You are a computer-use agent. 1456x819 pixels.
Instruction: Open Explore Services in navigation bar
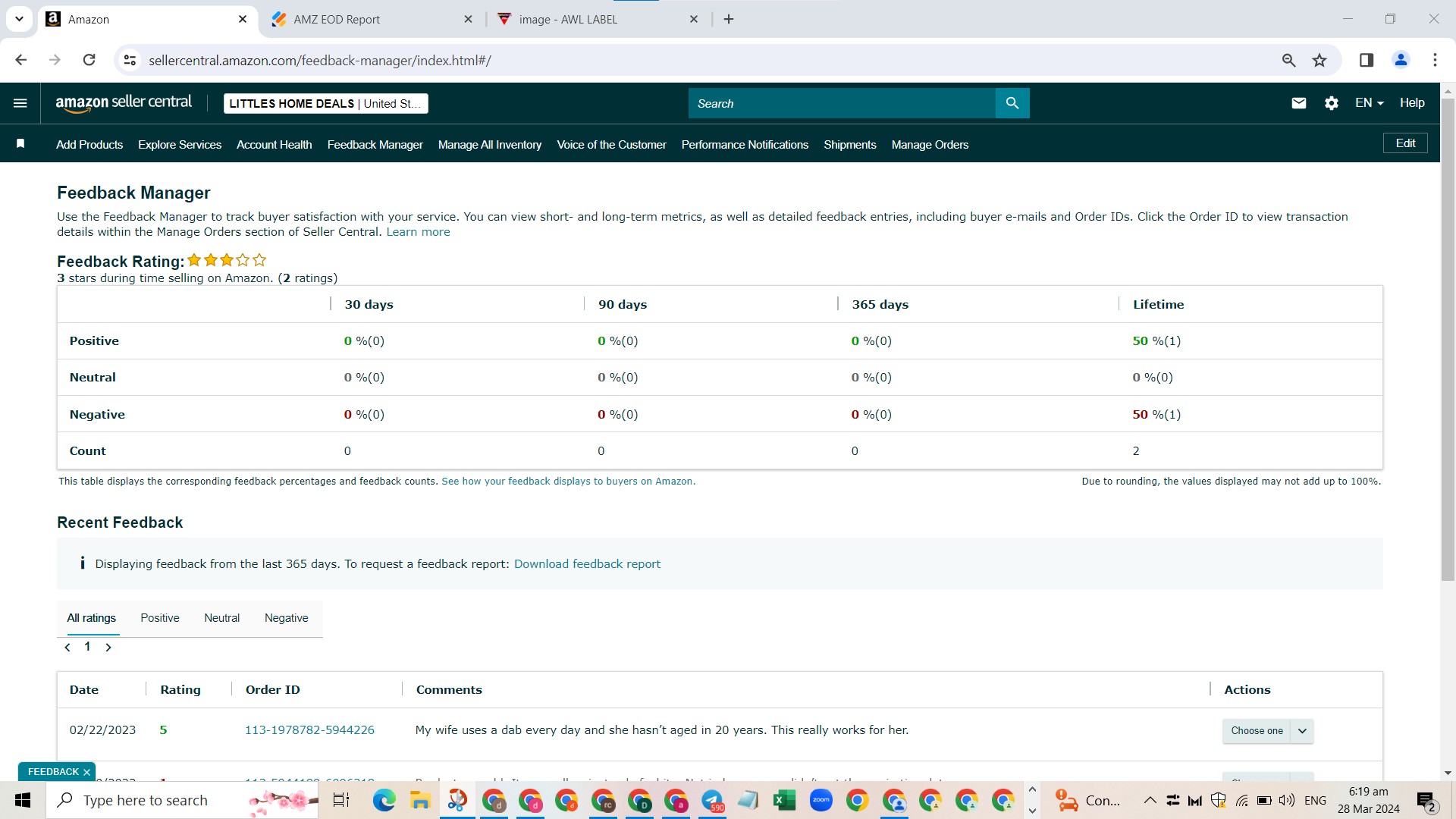(x=180, y=145)
